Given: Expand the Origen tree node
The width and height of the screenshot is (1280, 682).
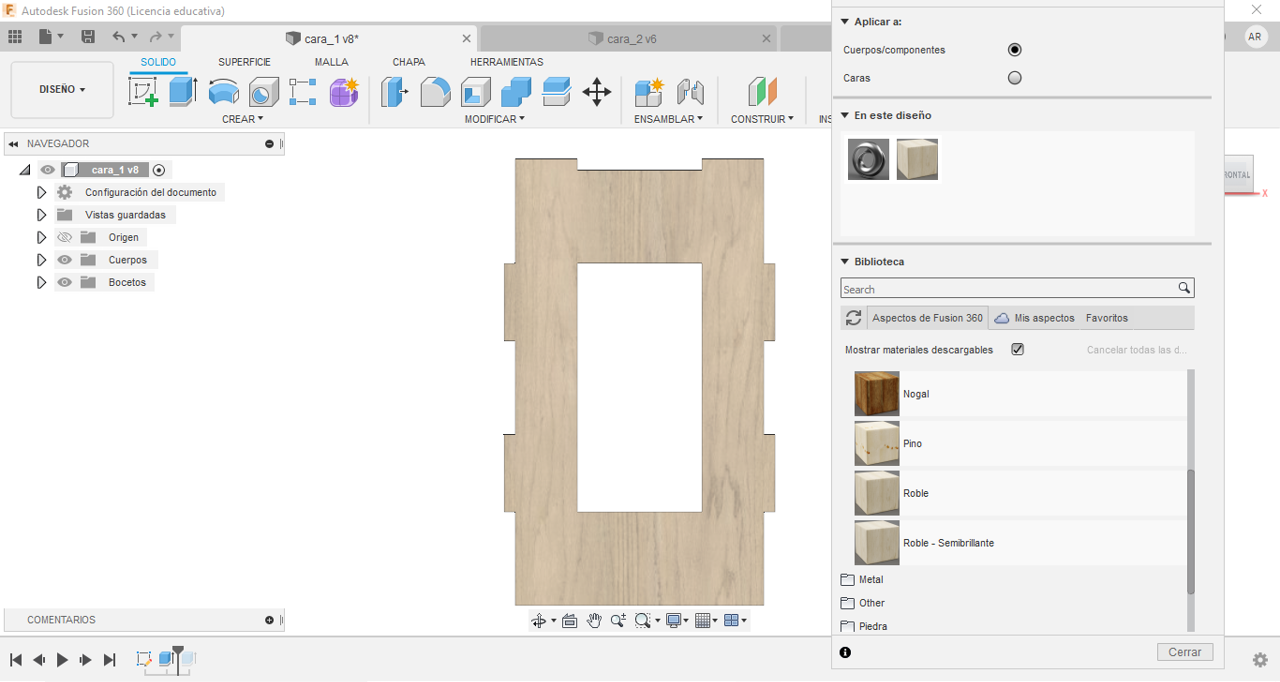Looking at the screenshot, I should click(41, 237).
